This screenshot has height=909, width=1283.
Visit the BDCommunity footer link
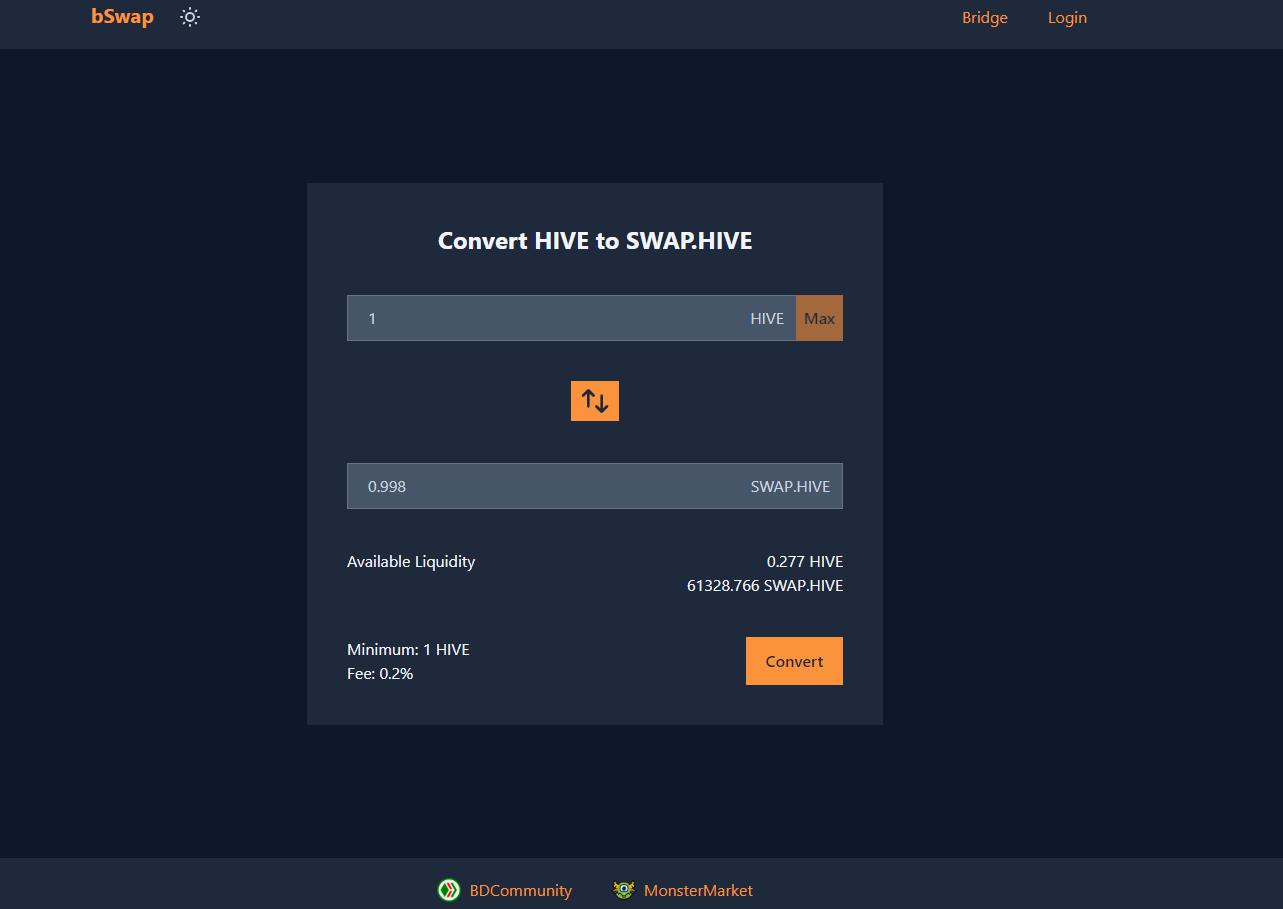520,890
